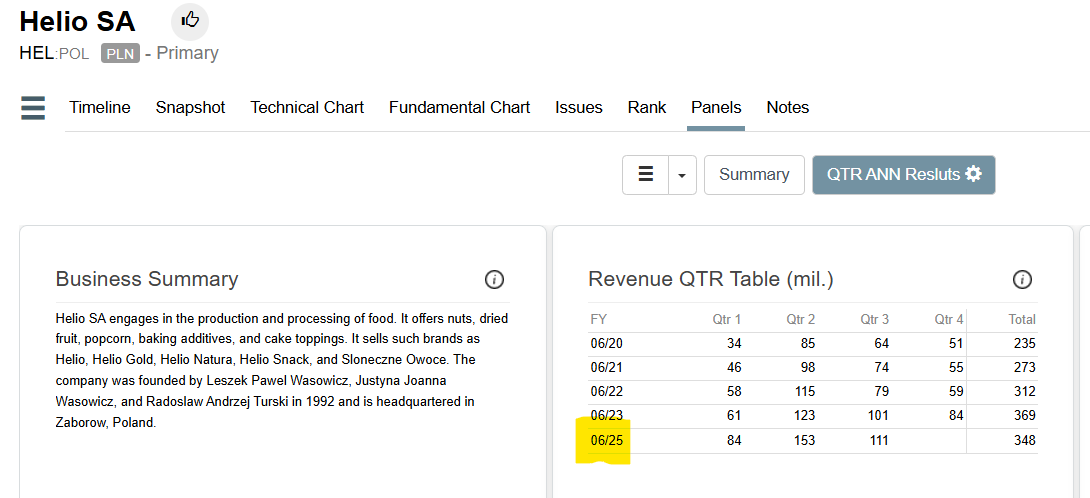Go to the Technical Chart tab
The width and height of the screenshot is (1090, 498).
pos(307,108)
